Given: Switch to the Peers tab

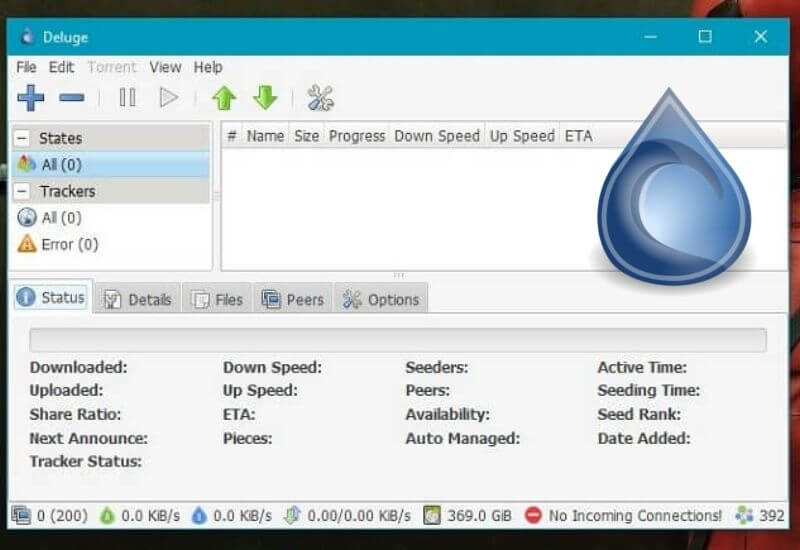Looking at the screenshot, I should pyautogui.click(x=293, y=299).
